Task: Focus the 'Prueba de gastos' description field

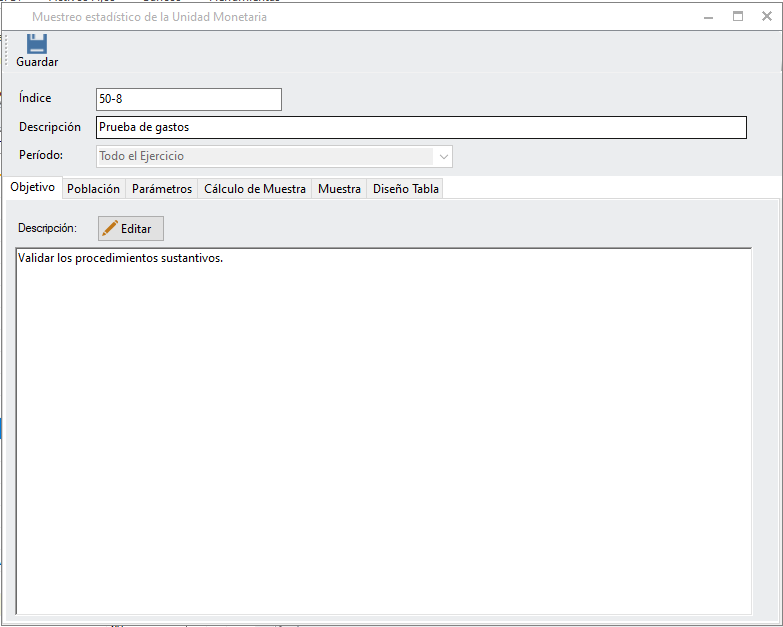Action: coord(420,127)
